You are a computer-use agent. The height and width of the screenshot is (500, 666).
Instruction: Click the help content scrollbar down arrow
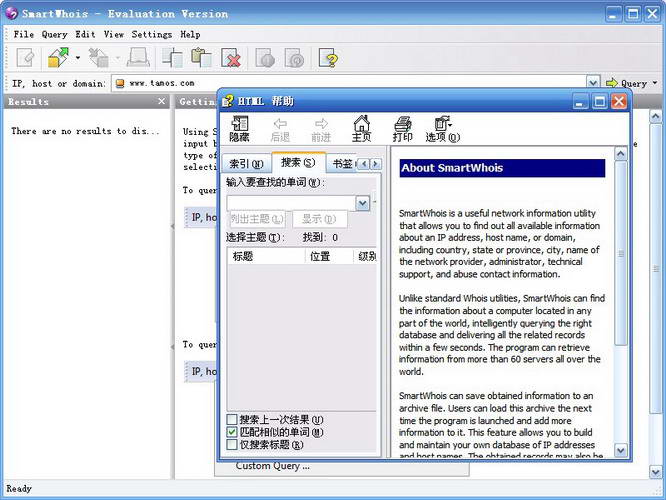coord(621,450)
